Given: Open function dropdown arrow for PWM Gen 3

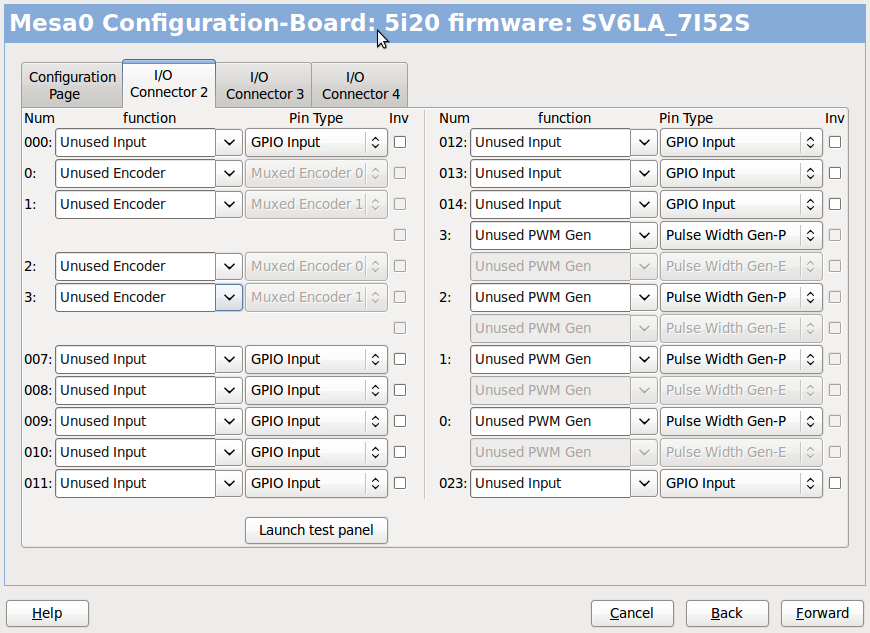Looking at the screenshot, I should tap(644, 236).
